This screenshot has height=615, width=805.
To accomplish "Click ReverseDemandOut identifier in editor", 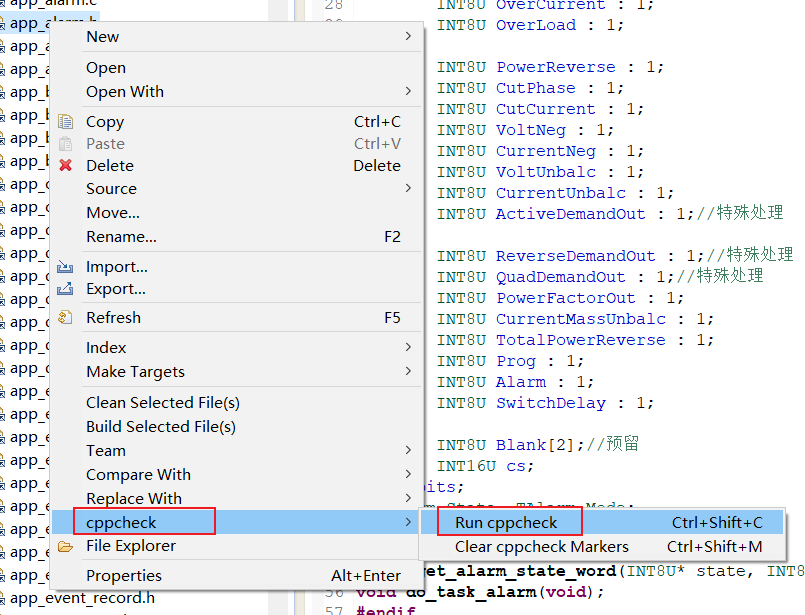I will 576,256.
